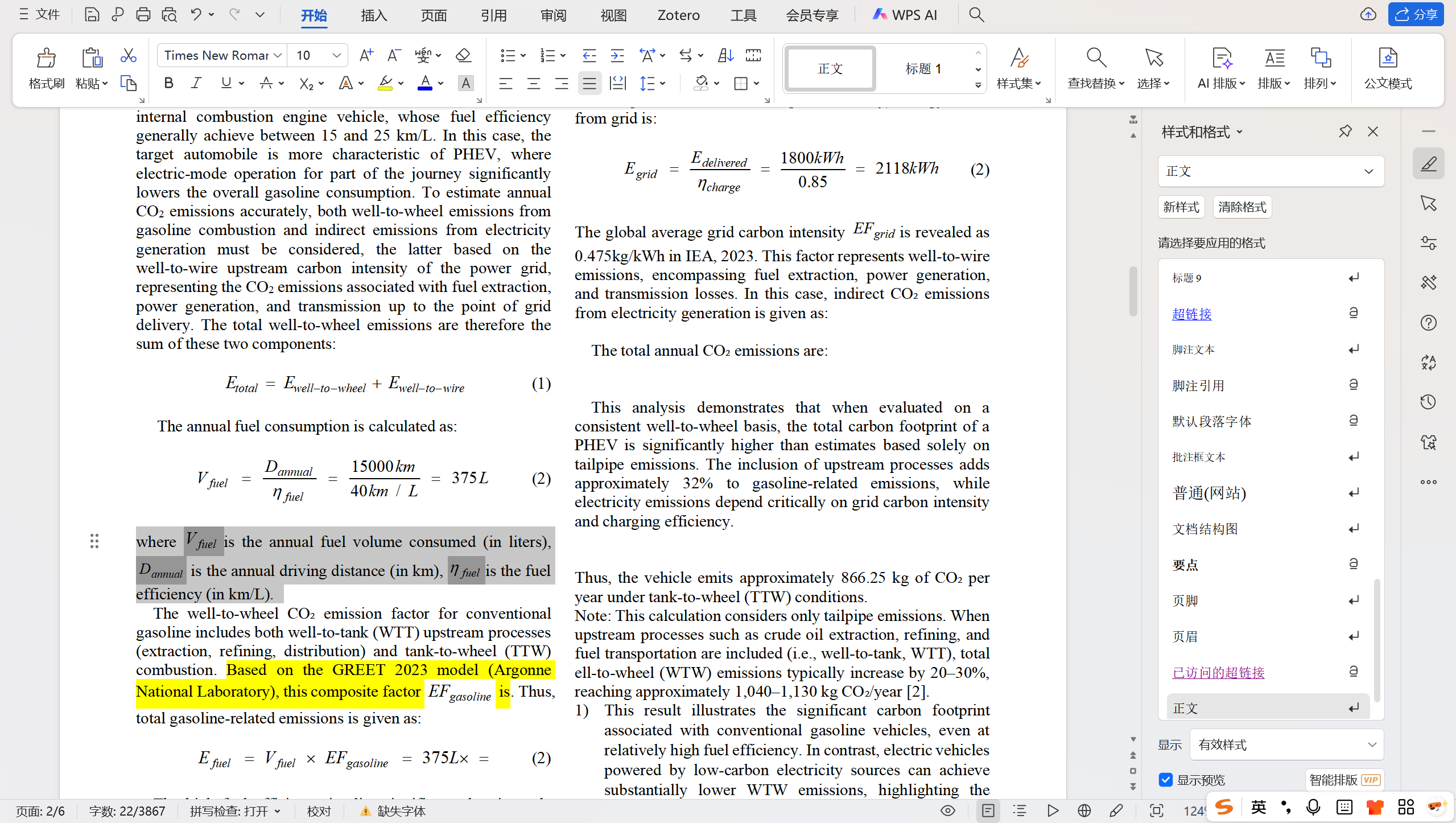Switch to the 插入 ribbon tab
1456x823 pixels.
pos(374,15)
